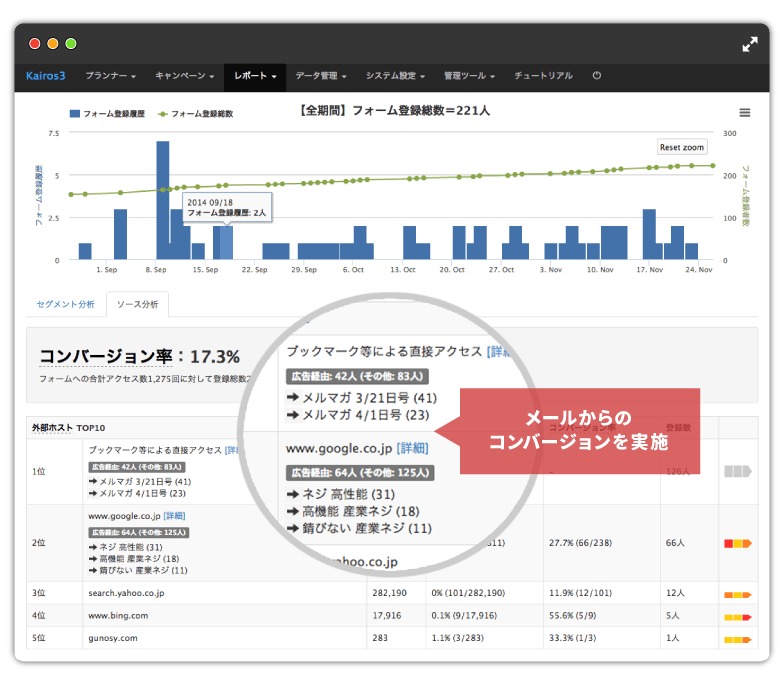Open 詳細 link in the 2位 table row

(x=174, y=513)
